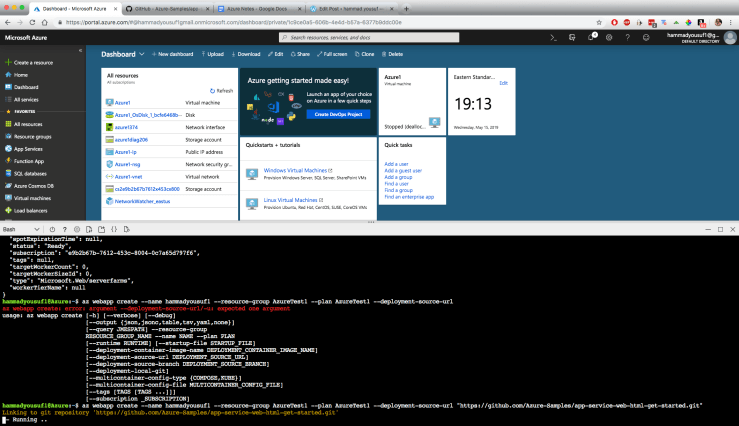Switch to the GitHub Azure-Samples tab
Screen dimensions: 739x426
point(167,8)
